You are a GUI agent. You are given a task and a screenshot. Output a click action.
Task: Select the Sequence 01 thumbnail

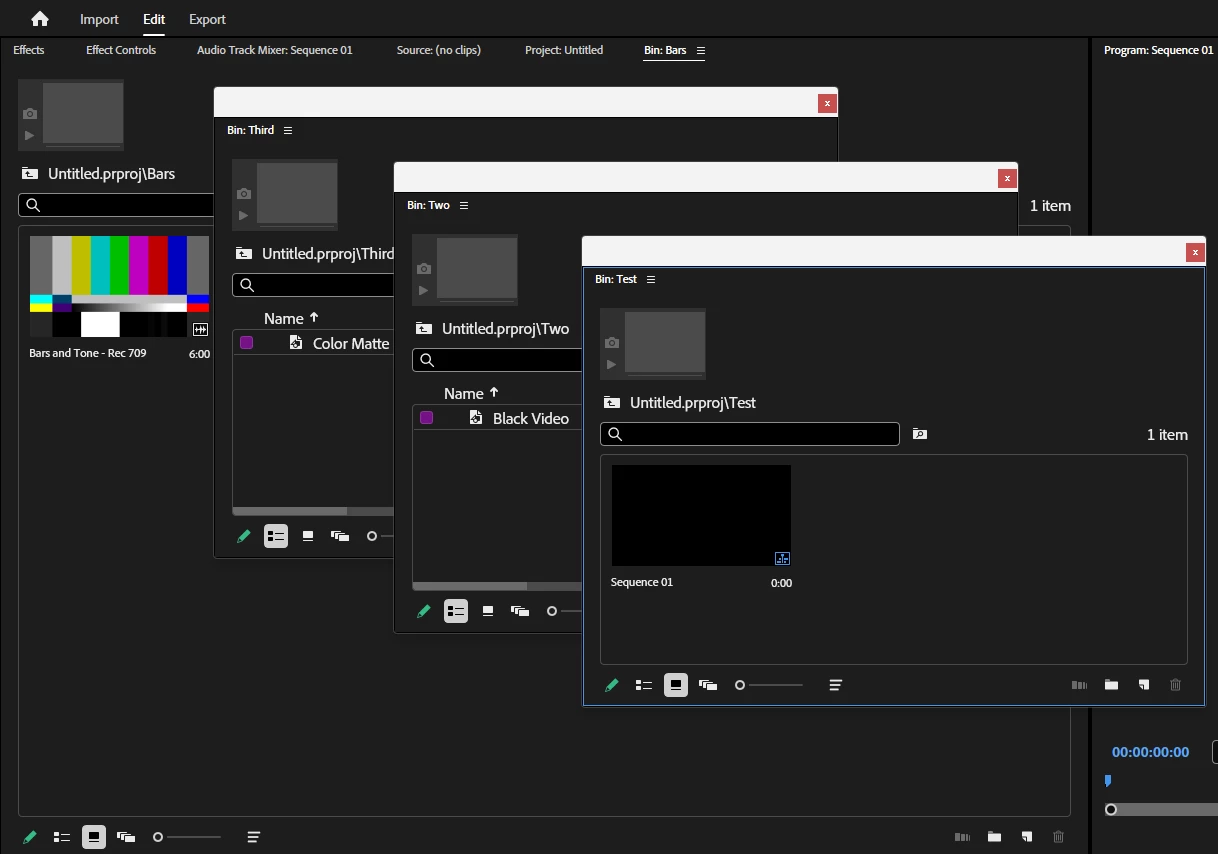[x=701, y=515]
